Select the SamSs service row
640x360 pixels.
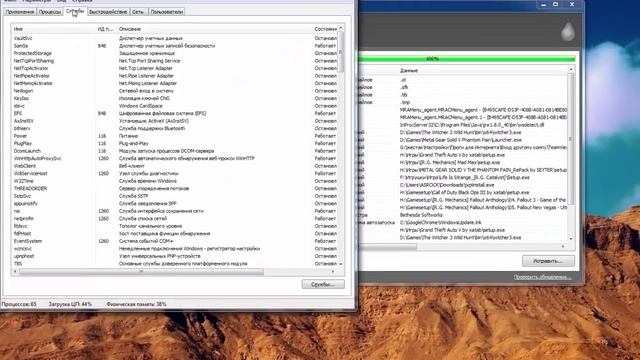[175, 46]
